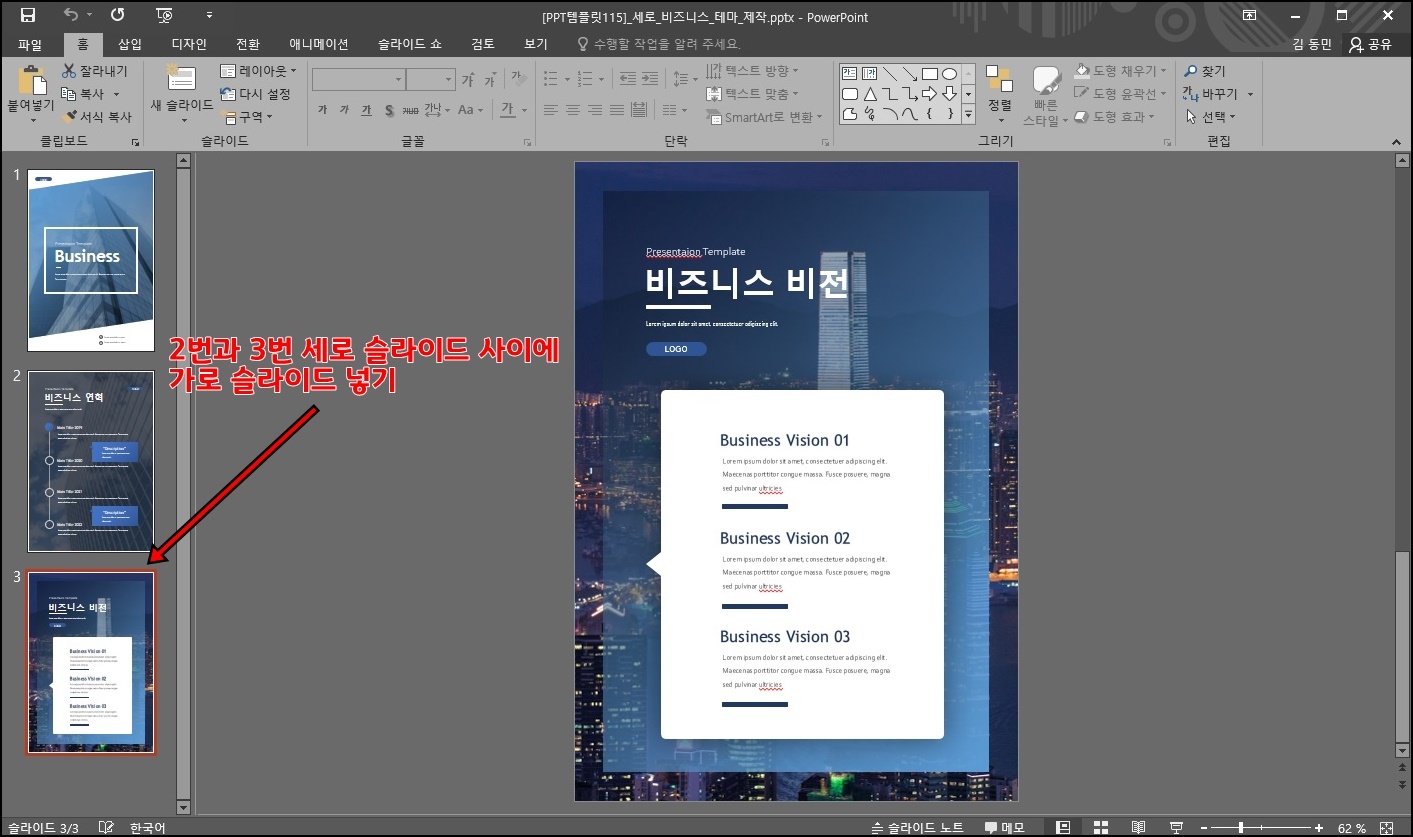Reset slide with 다시 설정
1413x837 pixels.
[255, 94]
